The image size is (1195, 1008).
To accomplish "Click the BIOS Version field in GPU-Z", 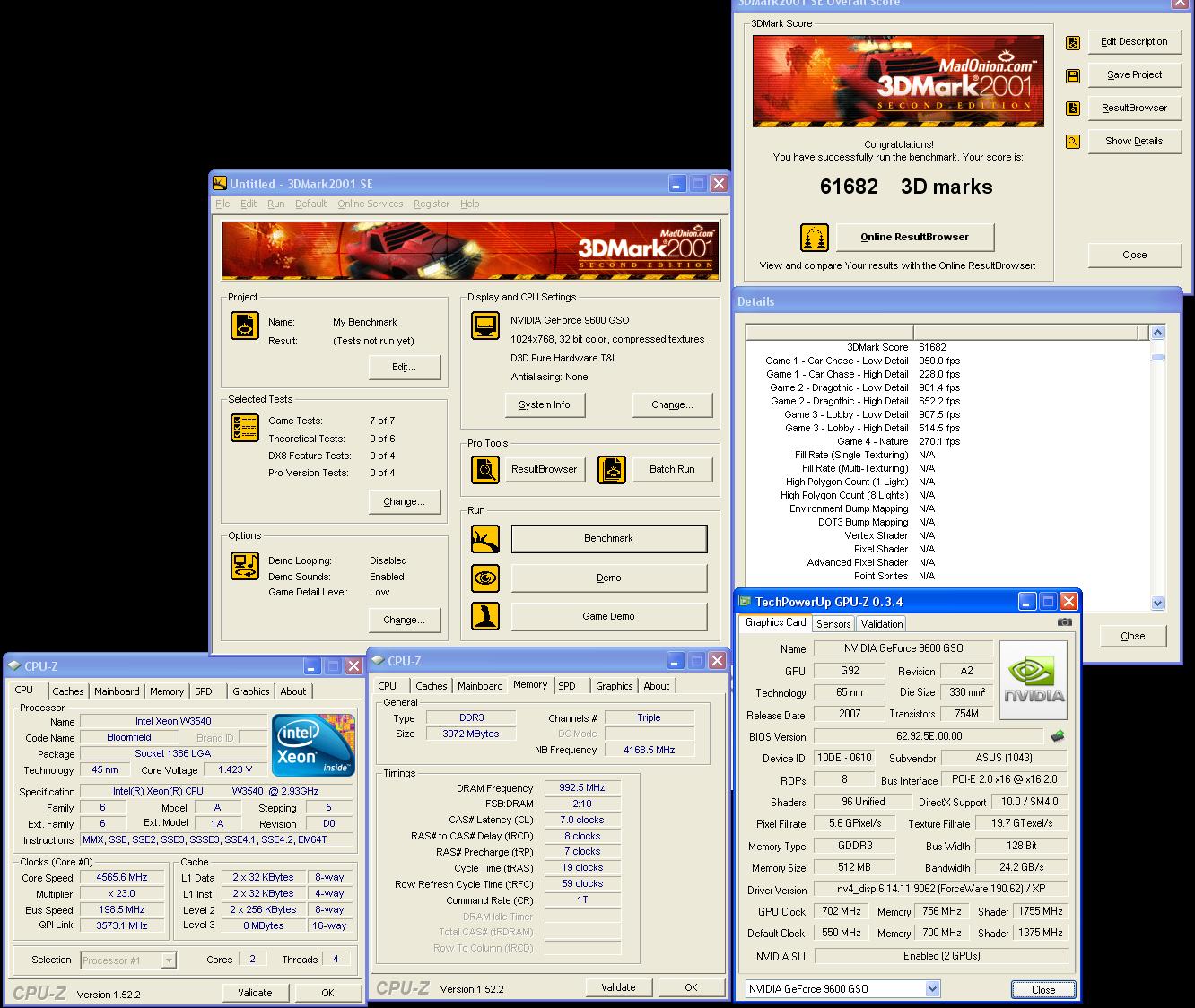I will coord(929,736).
